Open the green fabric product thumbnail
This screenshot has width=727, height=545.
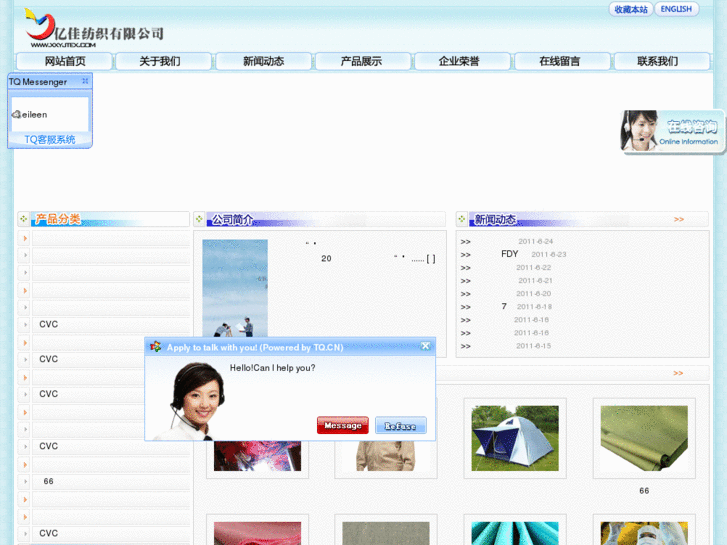(x=644, y=438)
